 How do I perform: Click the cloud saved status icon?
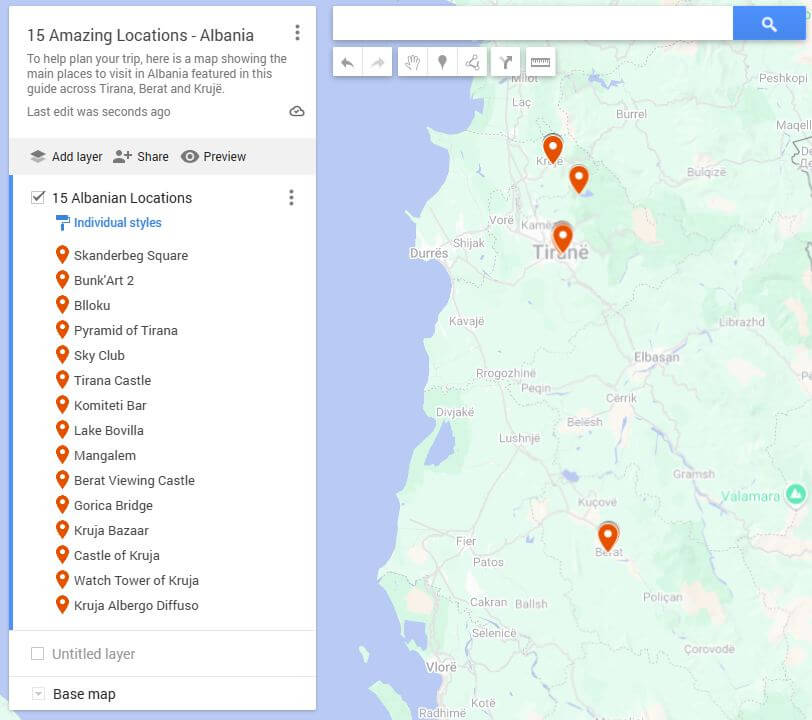(297, 111)
